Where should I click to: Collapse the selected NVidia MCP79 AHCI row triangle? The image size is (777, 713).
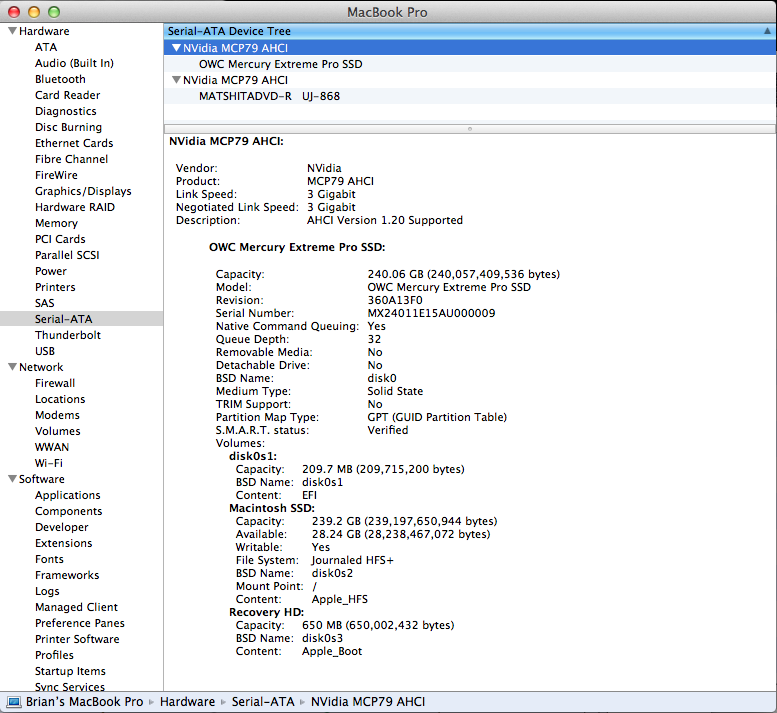[x=176, y=48]
